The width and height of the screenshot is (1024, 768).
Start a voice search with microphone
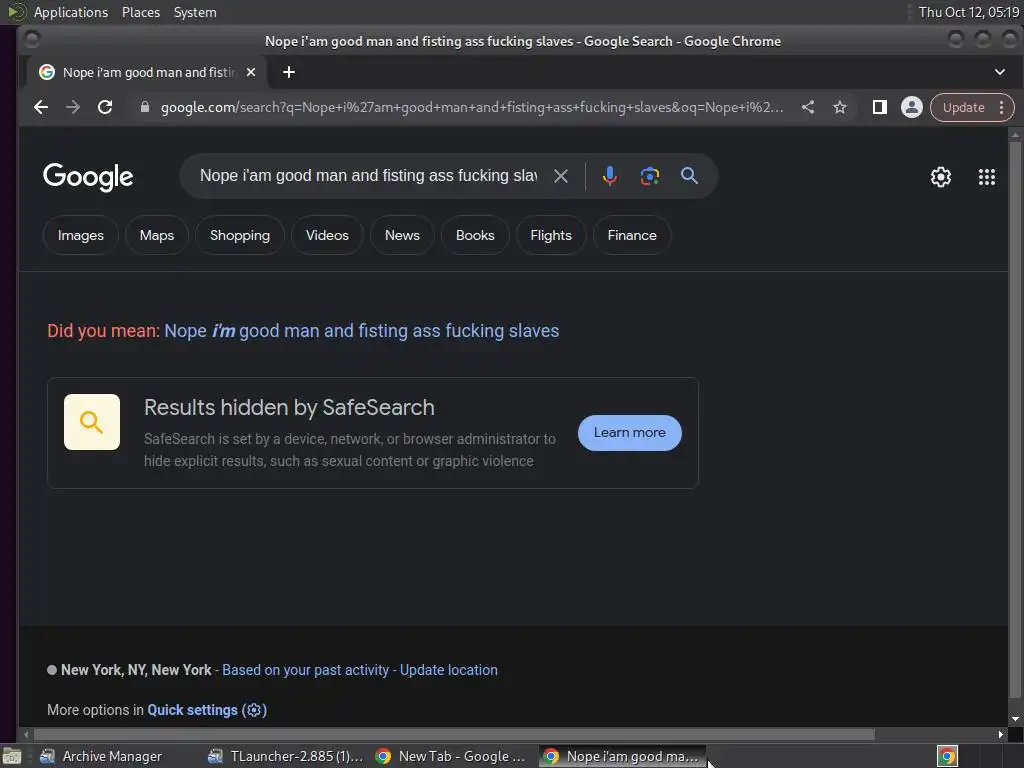[609, 176]
